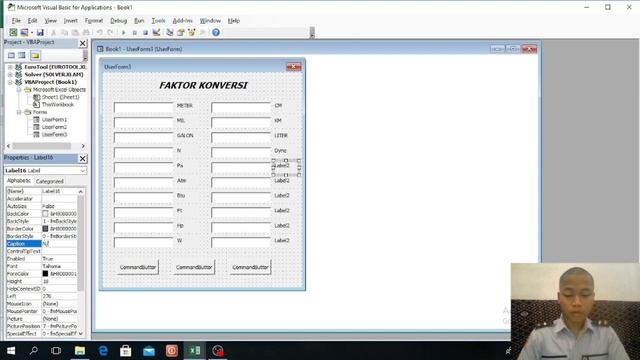Screen dimensions: 640x360
Task: Select UserForm3 in project tree
Action: [54, 134]
